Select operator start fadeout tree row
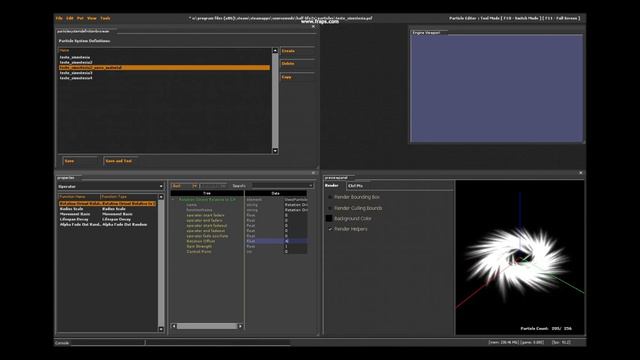 [x=207, y=226]
